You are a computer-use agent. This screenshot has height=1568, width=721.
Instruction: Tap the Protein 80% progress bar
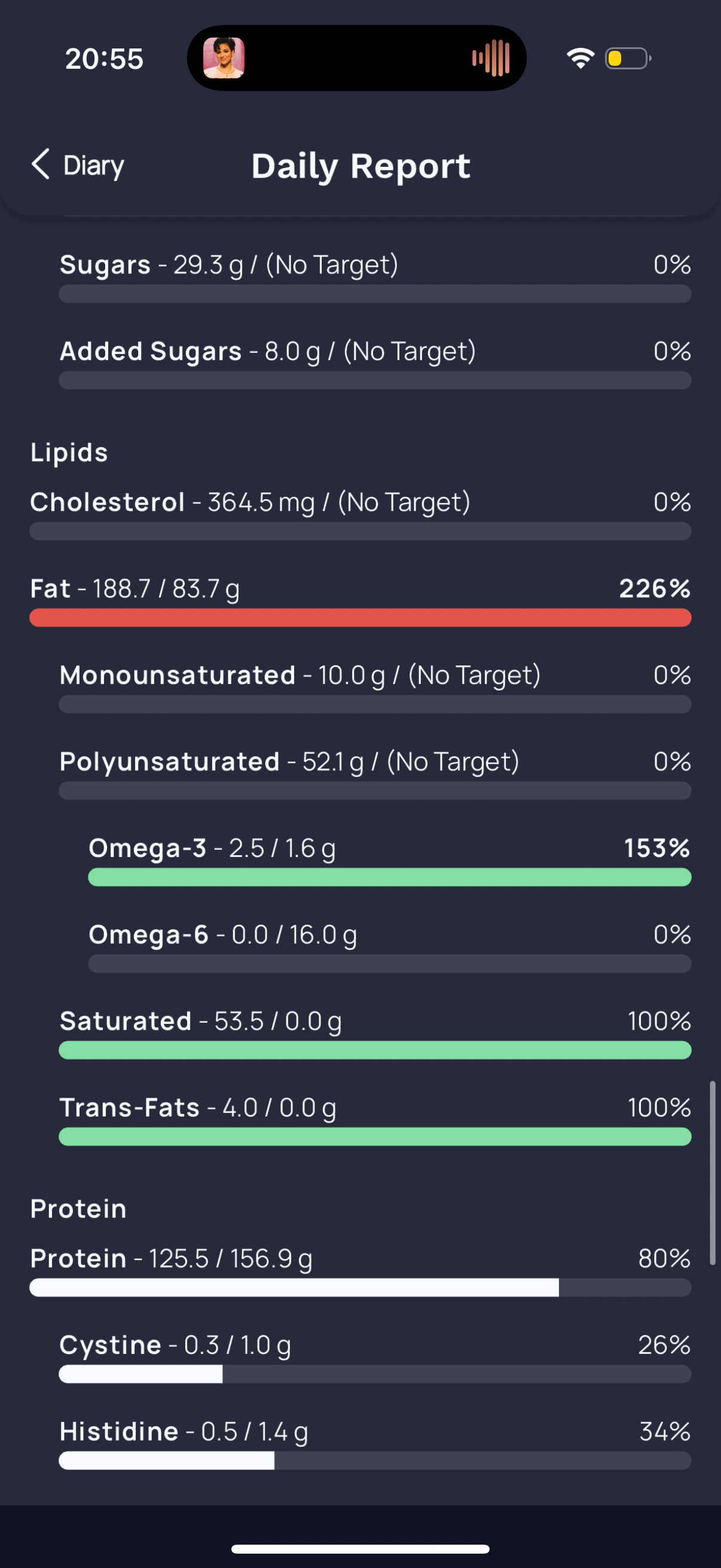[x=360, y=1288]
